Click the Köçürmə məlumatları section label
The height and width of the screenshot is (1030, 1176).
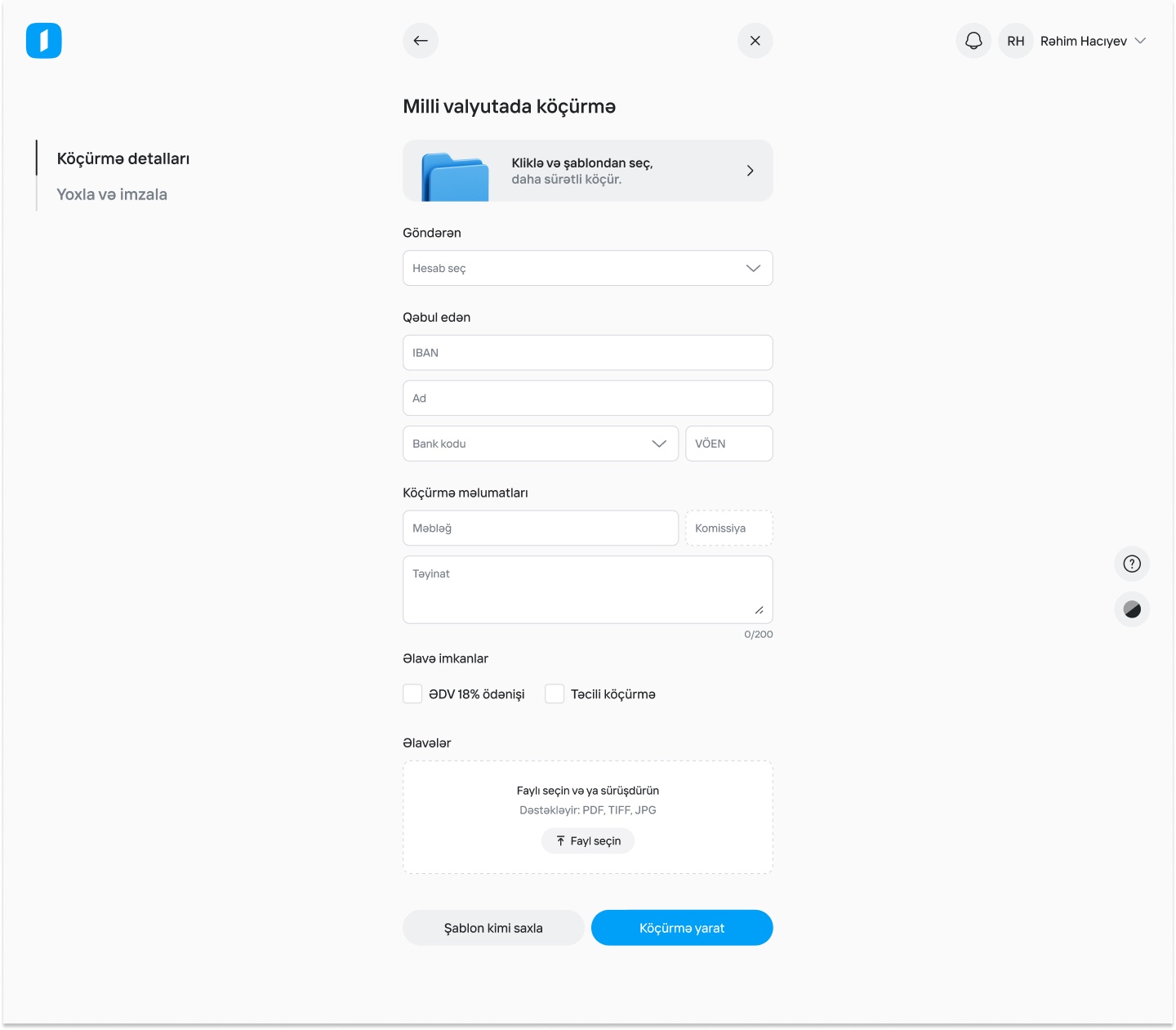(x=465, y=493)
